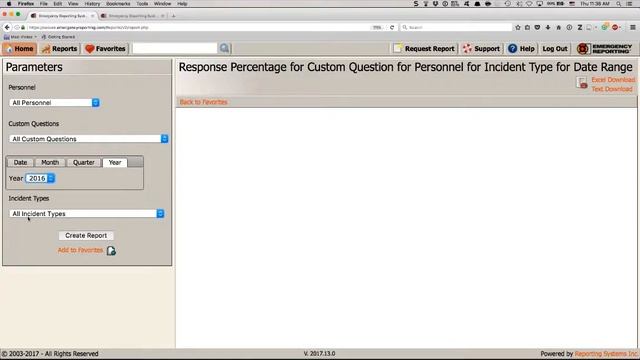
Task: Open the Favorites page
Action: (105, 49)
